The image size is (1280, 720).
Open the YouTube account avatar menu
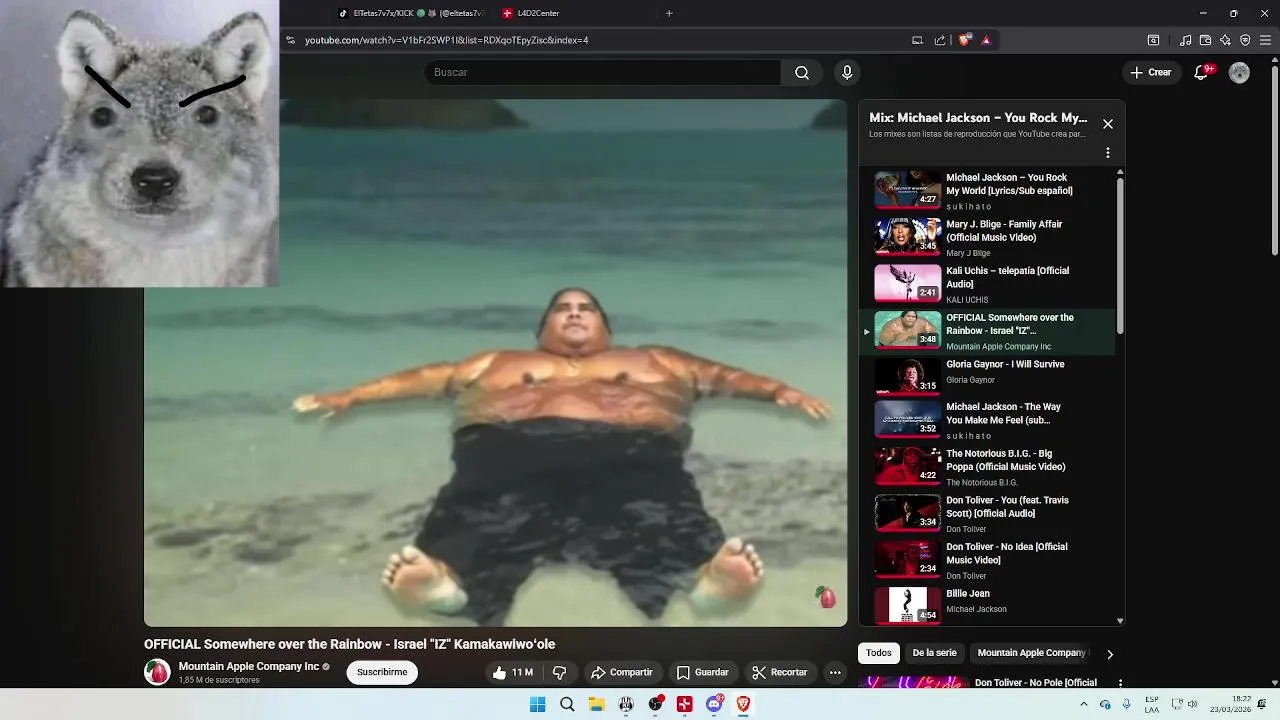pos(1239,72)
